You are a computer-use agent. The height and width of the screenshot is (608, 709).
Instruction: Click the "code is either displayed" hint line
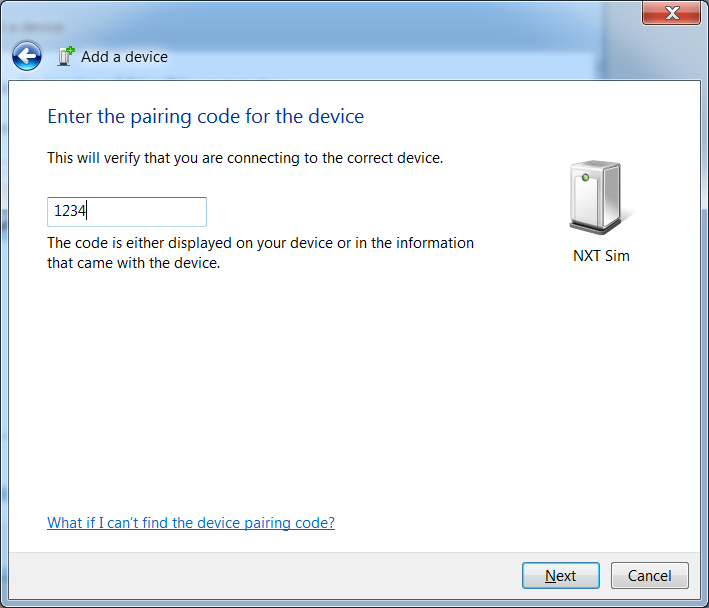point(260,243)
